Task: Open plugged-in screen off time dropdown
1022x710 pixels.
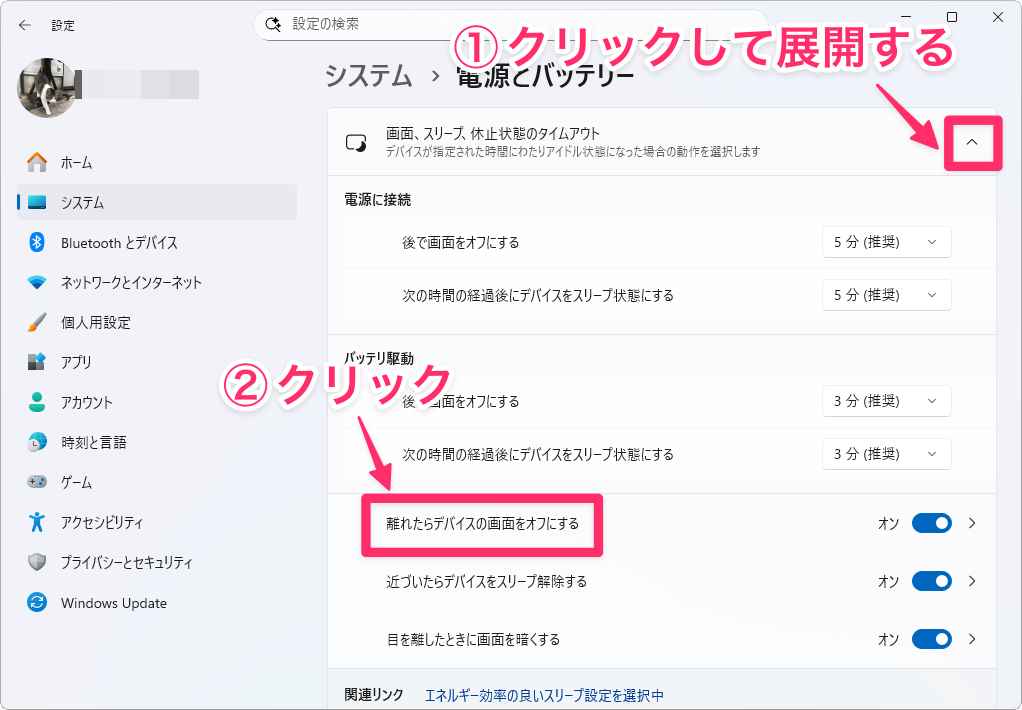Action: (x=886, y=242)
